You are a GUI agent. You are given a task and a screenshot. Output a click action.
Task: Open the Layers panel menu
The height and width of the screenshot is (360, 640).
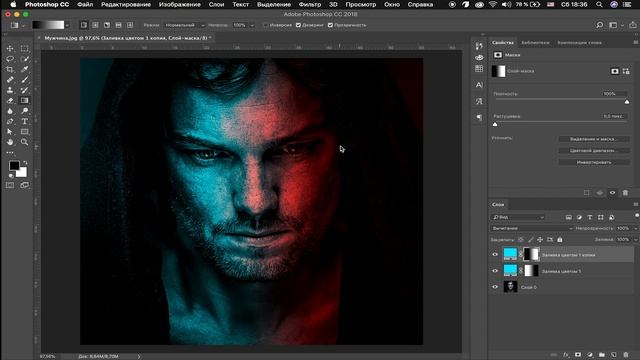(x=636, y=204)
